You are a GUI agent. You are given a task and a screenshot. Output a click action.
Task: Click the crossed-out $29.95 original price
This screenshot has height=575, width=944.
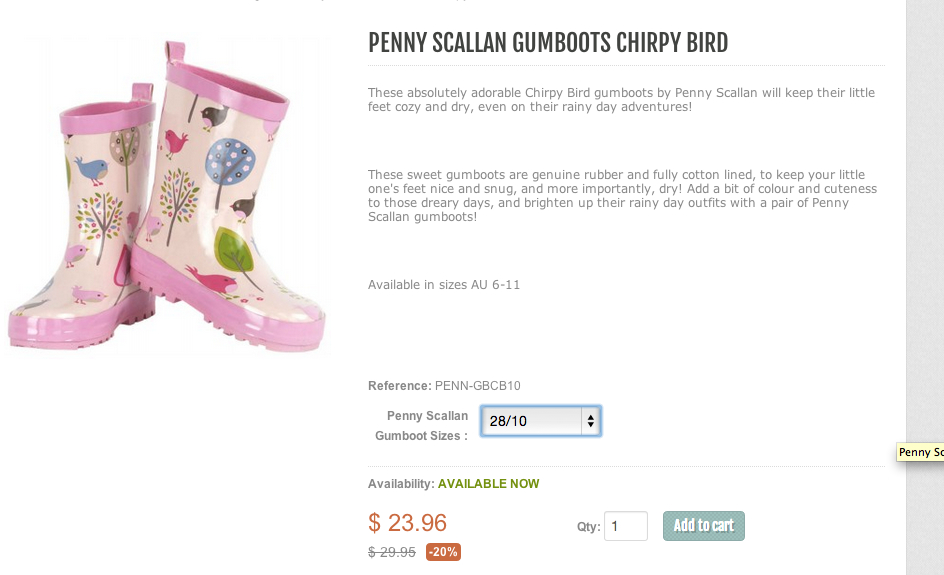tap(392, 552)
